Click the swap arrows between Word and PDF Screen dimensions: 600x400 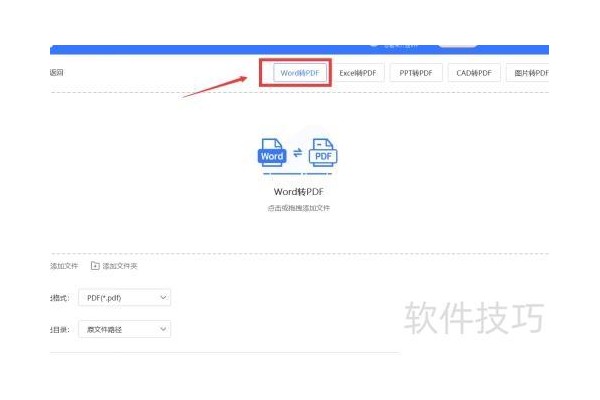(x=297, y=153)
